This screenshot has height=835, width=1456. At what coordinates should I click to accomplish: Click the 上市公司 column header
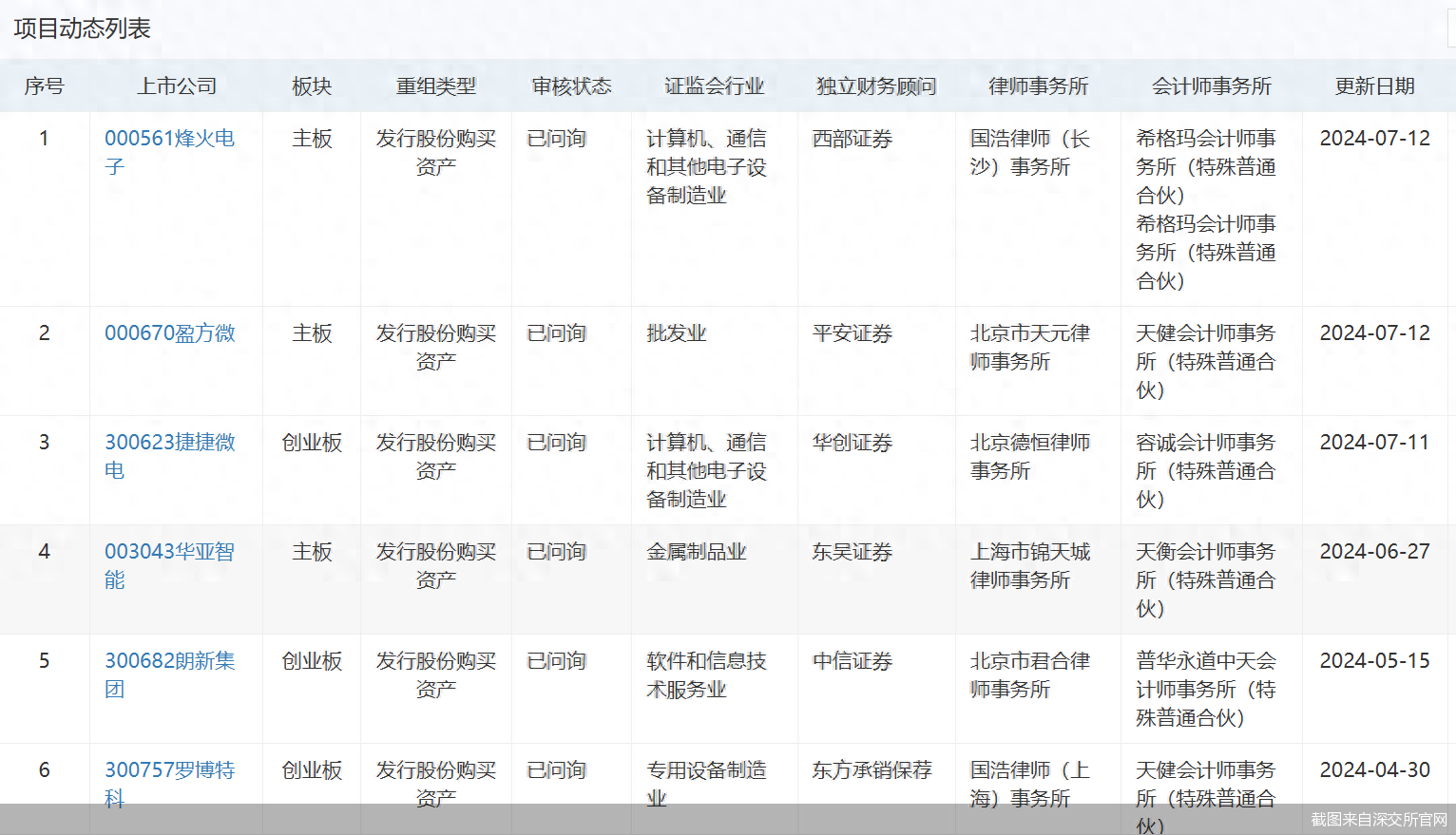[x=177, y=86]
